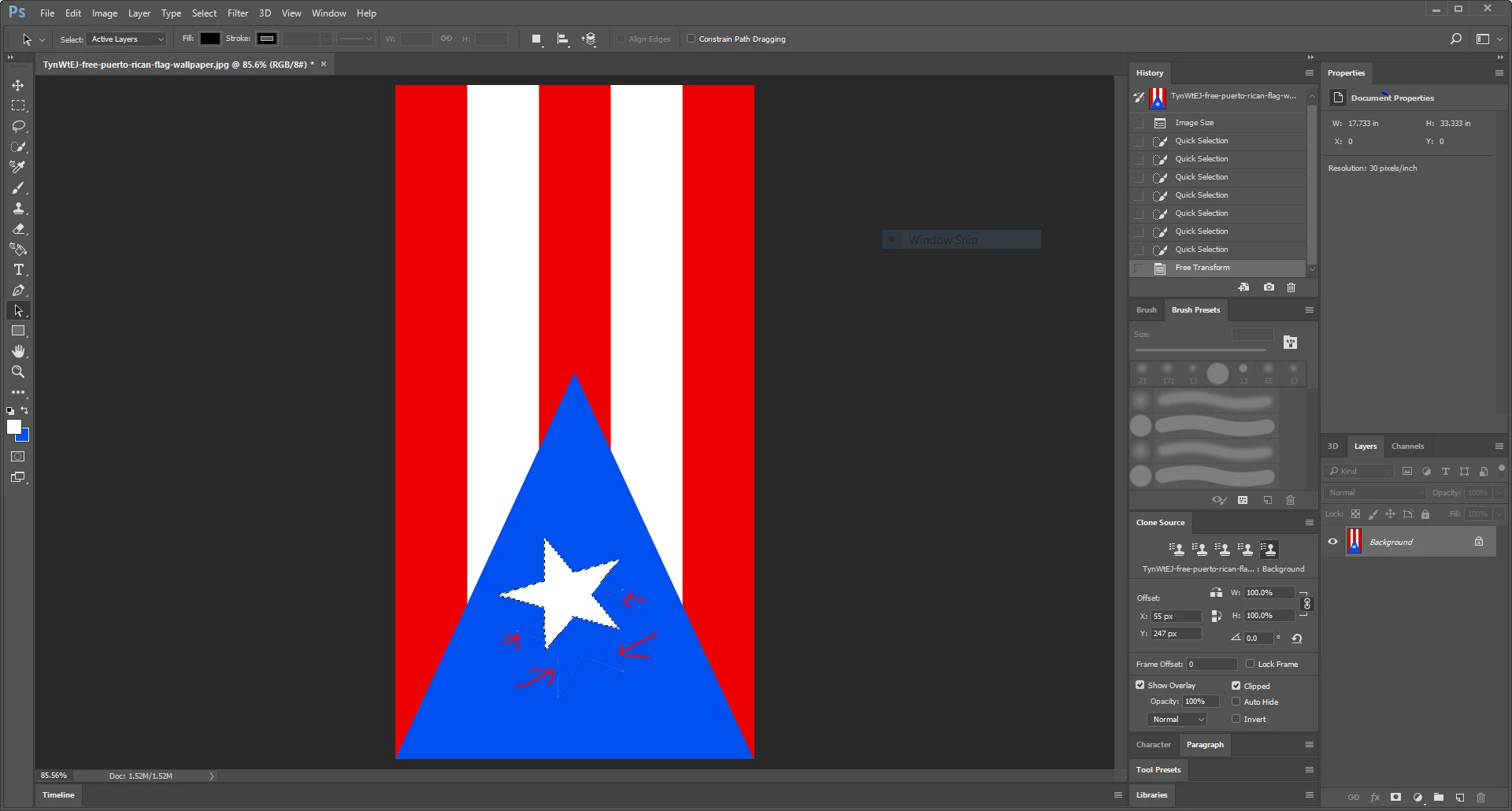The image size is (1512, 811).
Task: Create new document from current state
Action: pos(1243,287)
